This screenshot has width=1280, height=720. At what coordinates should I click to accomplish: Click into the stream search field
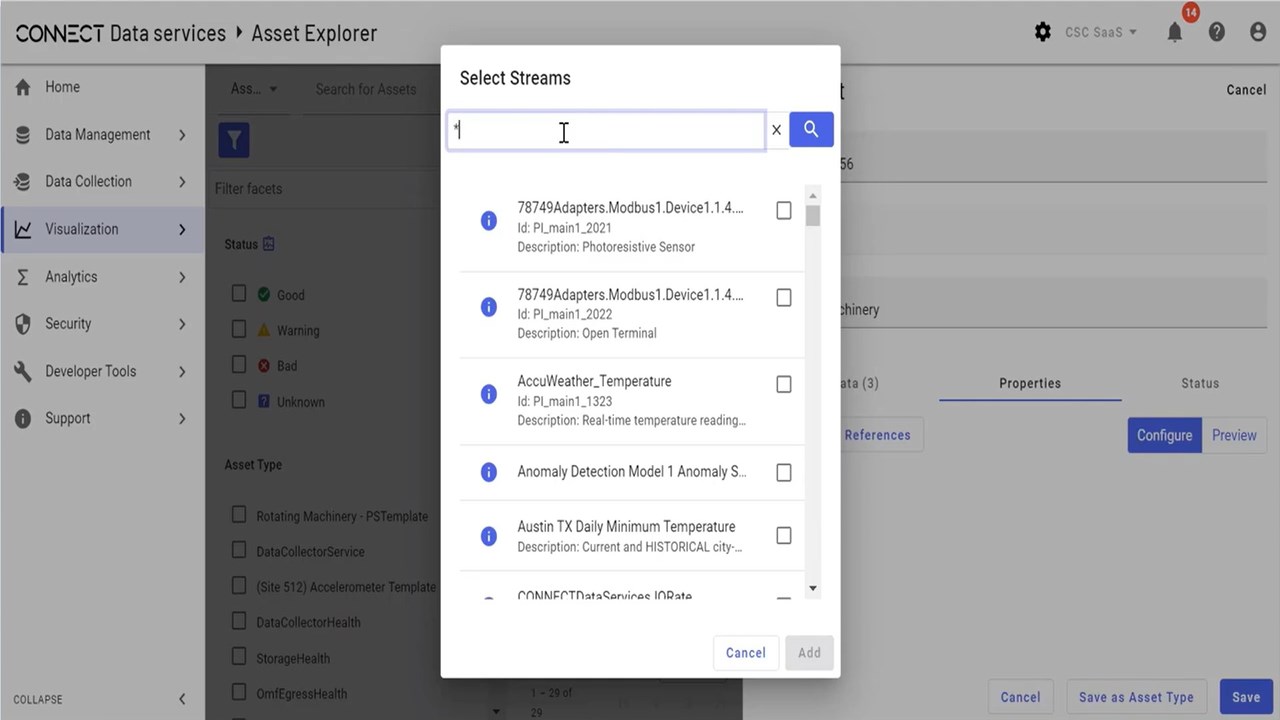(606, 130)
